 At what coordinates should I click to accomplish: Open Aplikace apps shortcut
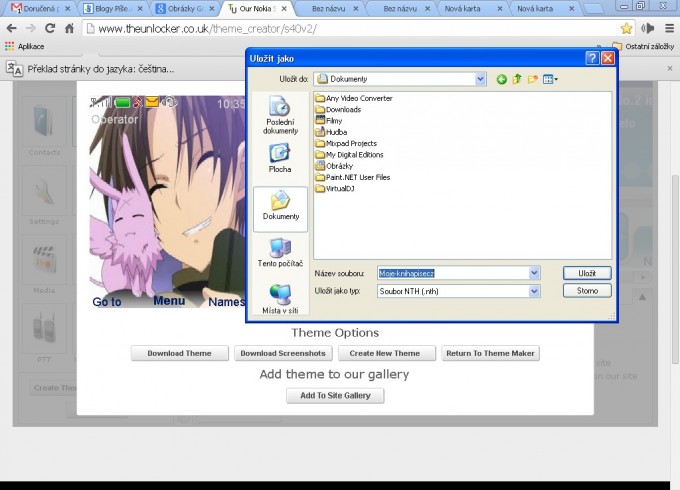point(24,46)
